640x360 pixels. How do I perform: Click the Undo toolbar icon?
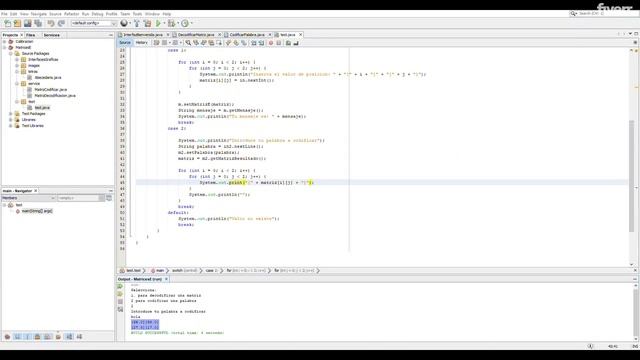click(x=51, y=24)
